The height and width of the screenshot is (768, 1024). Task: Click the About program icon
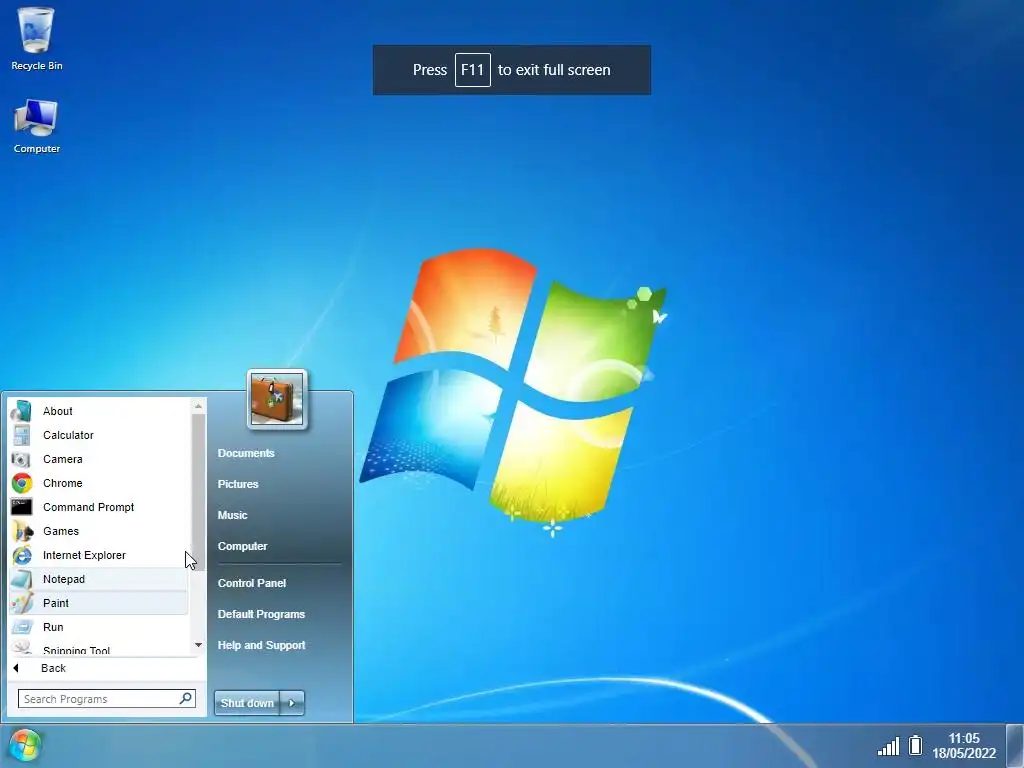[x=21, y=411]
